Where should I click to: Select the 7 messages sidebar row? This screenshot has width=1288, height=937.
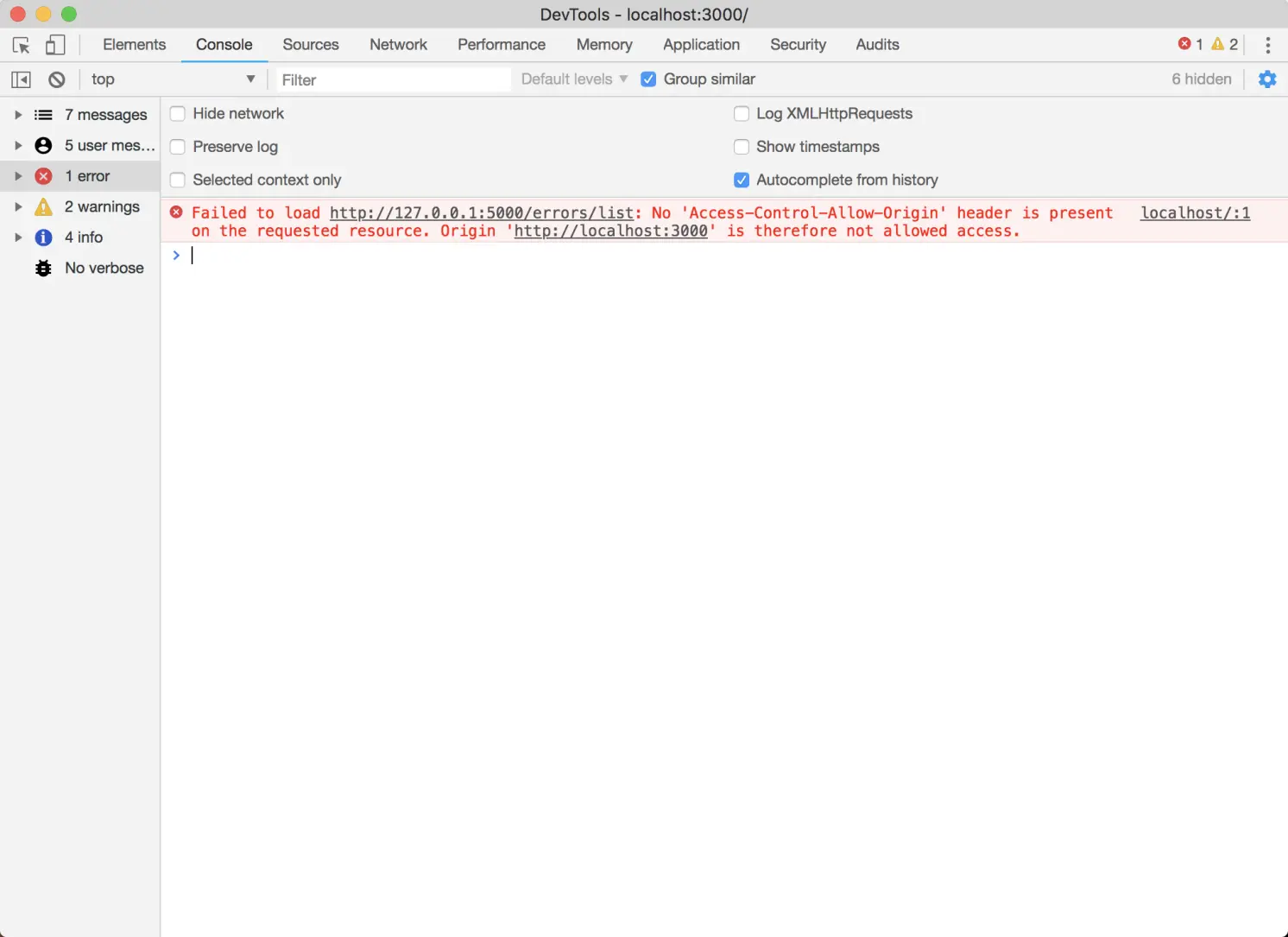pos(80,115)
